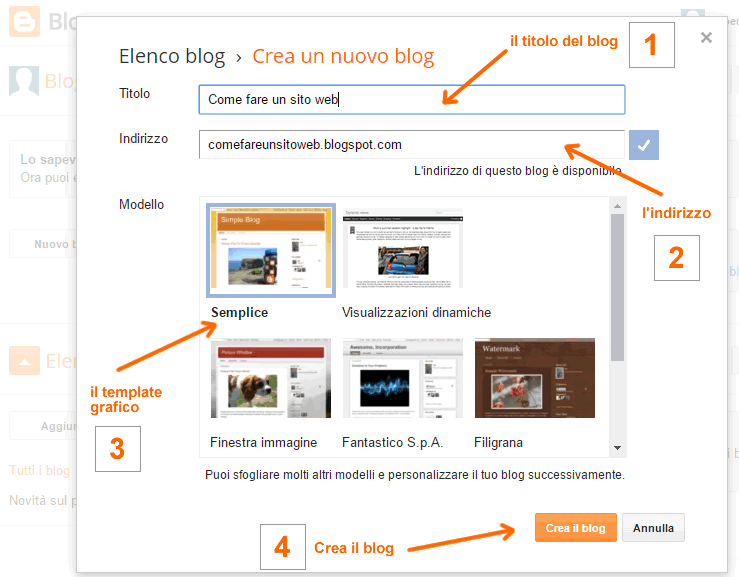Select the Visualizzazioni dinamiche template thumbnail
Image resolution: width=739 pixels, height=577 pixels.
click(403, 248)
